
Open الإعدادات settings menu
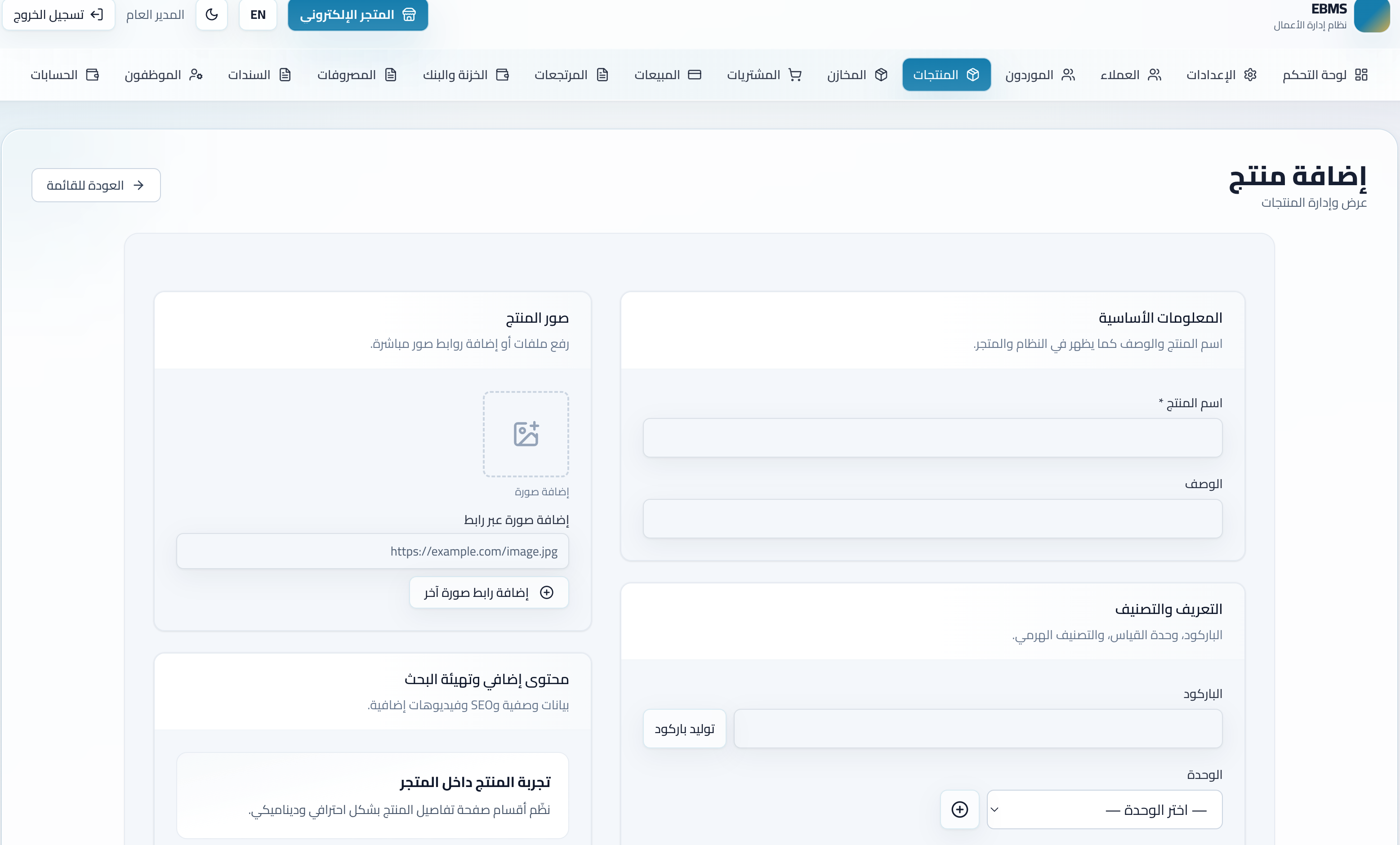(x=1221, y=75)
